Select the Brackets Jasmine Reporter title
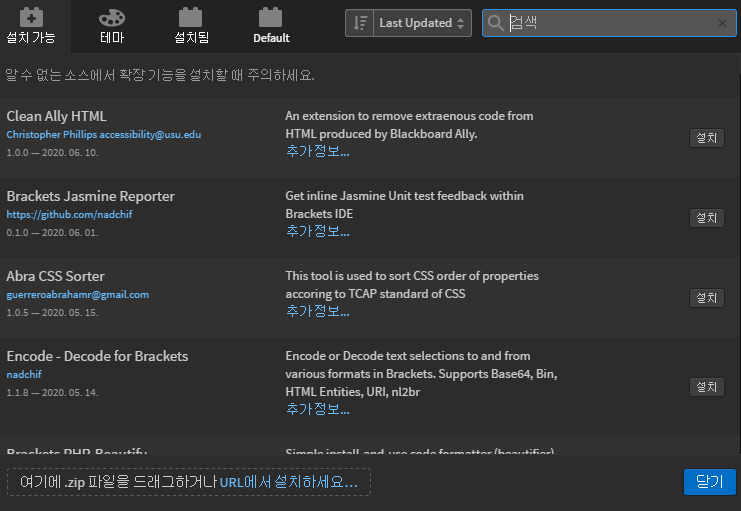 coord(90,196)
